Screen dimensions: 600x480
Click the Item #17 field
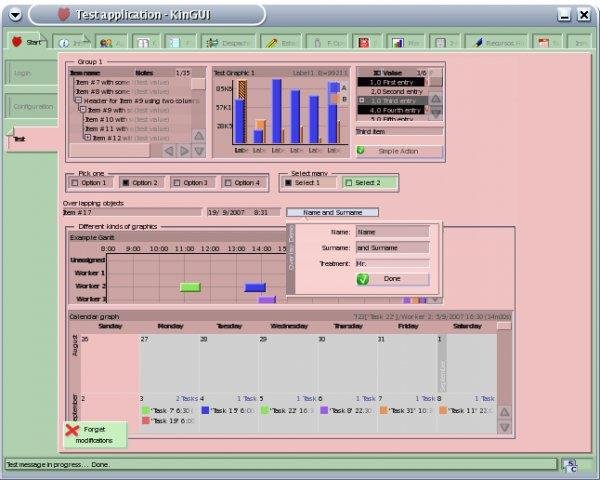[x=132, y=212]
